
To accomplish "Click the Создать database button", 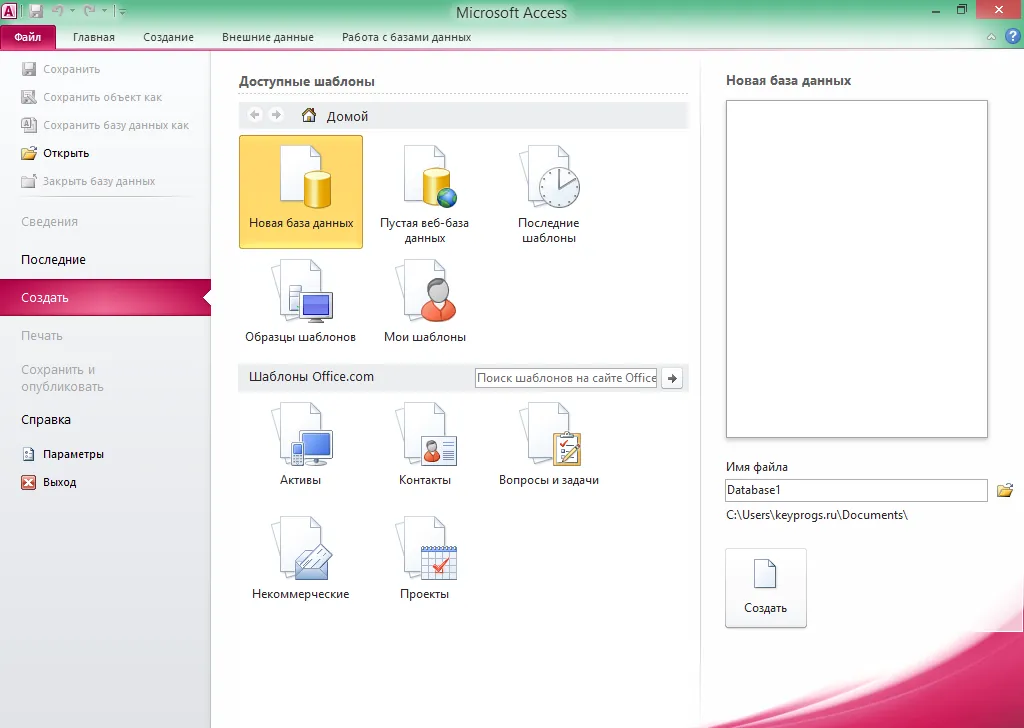I will coord(765,588).
